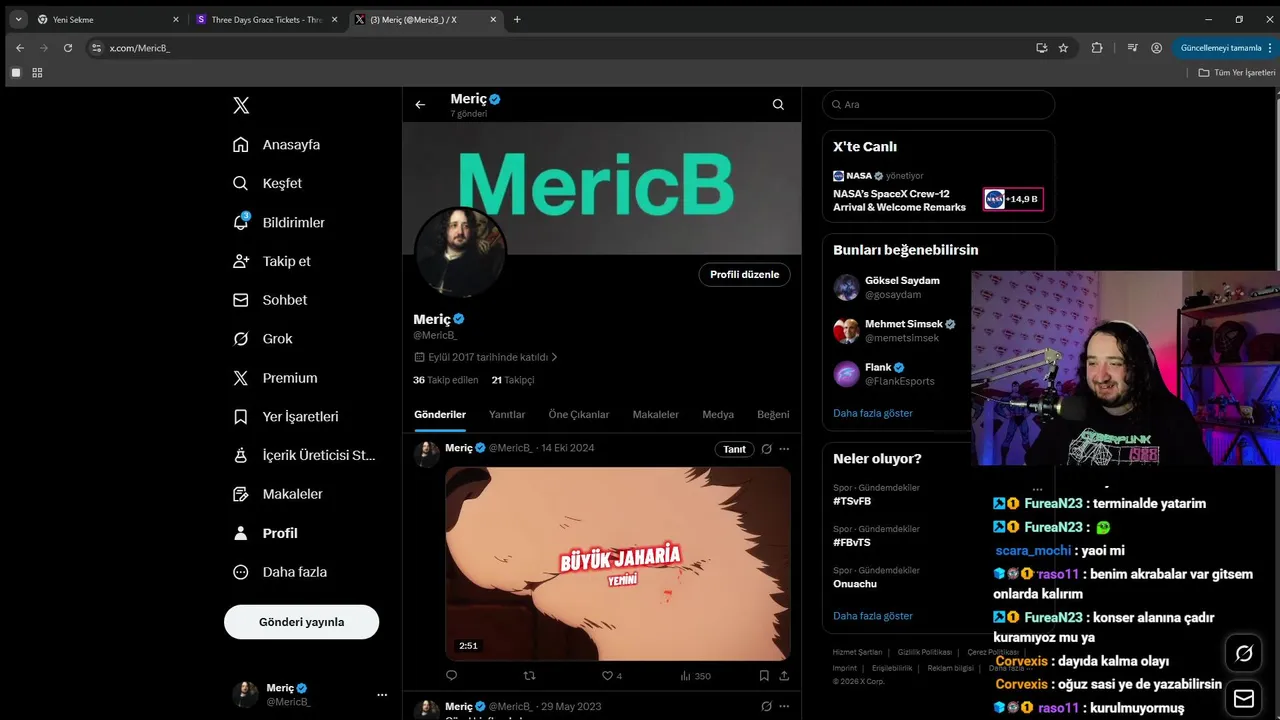The image size is (1280, 720).
Task: Open İçerik Üreticisi Stüdyosu item
Action: point(304,455)
